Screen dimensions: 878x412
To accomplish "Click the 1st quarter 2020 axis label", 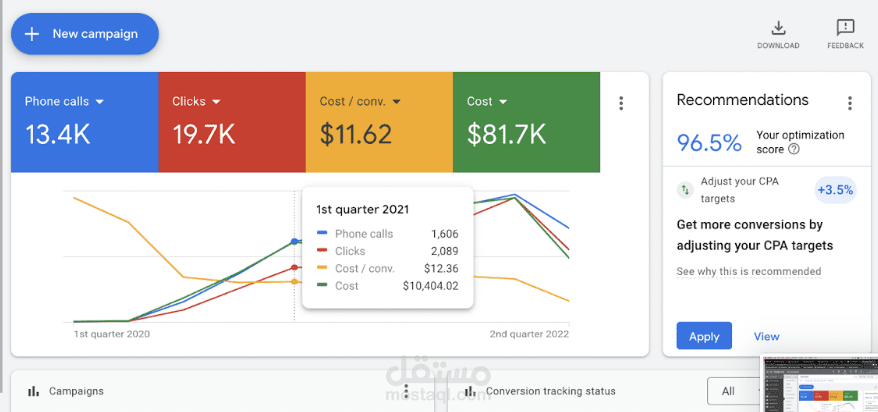I will (x=112, y=334).
